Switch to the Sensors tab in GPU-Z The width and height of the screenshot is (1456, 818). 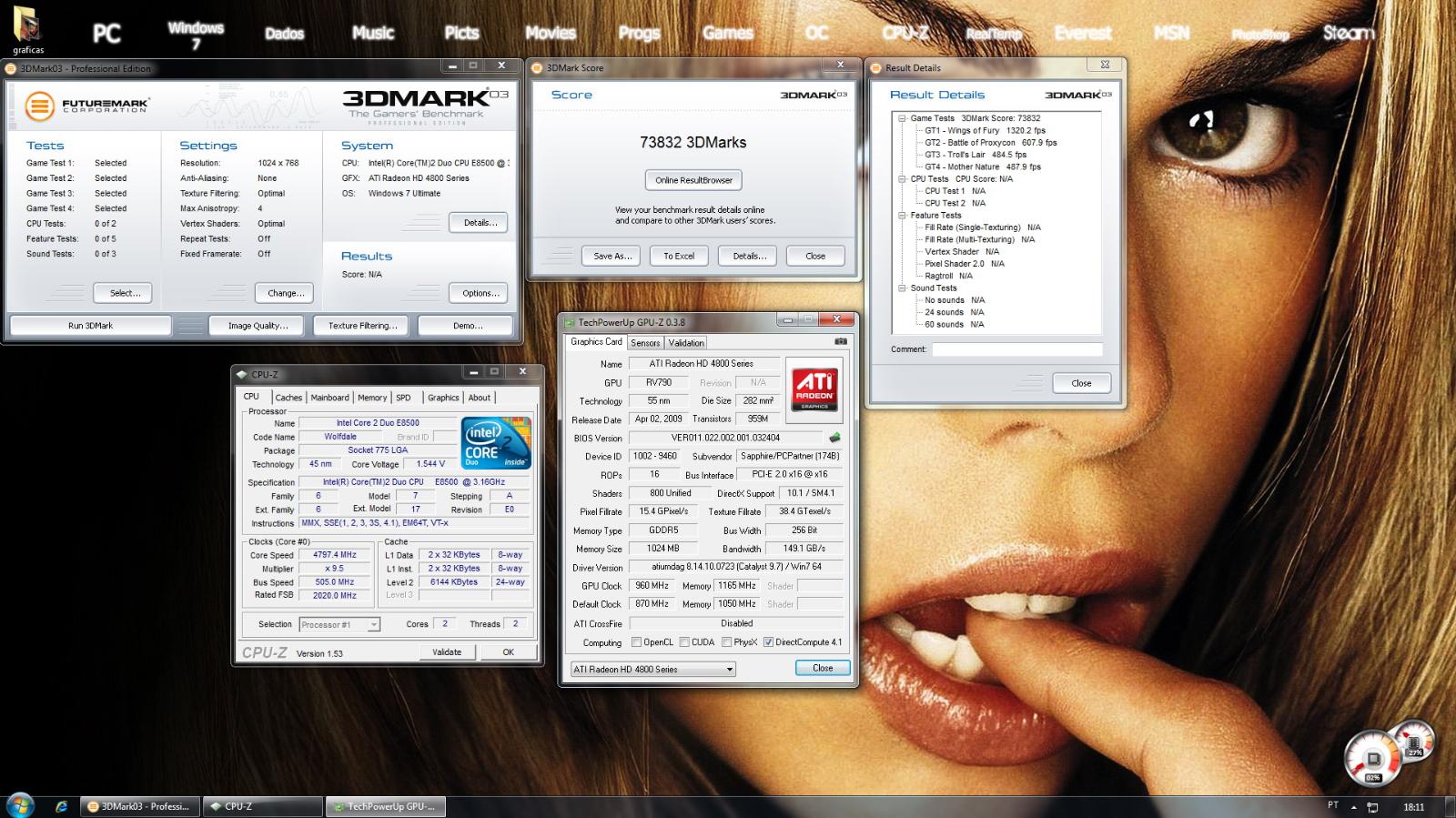tap(645, 343)
